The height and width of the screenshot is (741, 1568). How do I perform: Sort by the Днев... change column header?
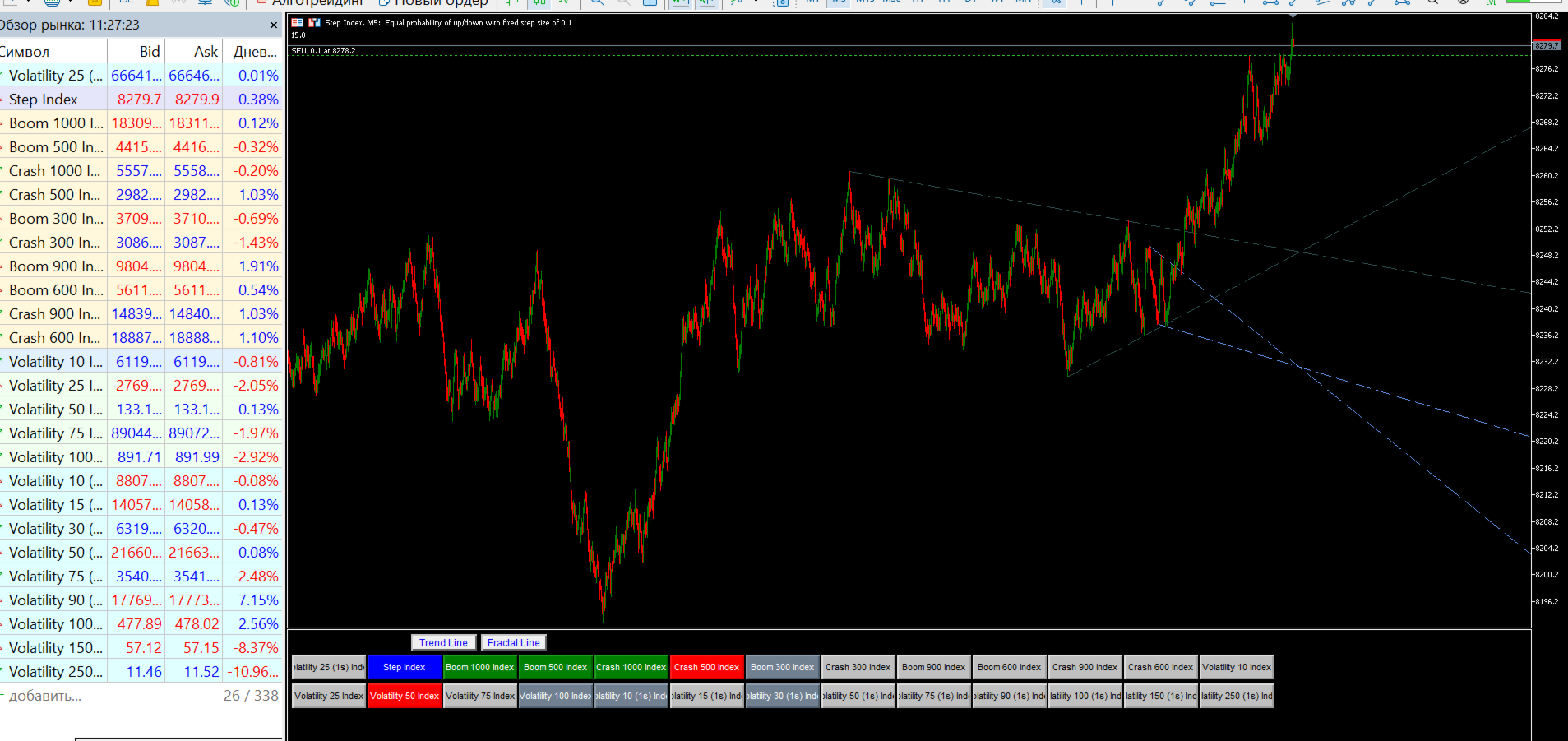tap(253, 51)
